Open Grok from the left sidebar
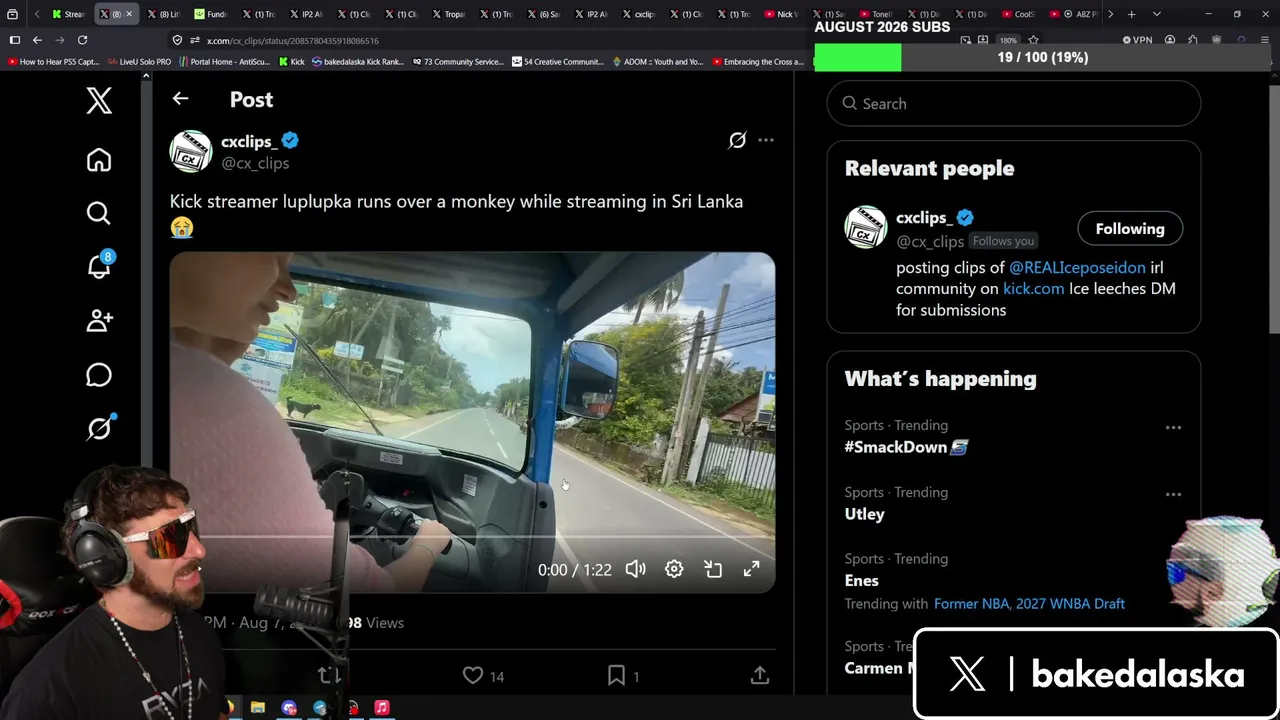This screenshot has width=1280, height=720. tap(99, 428)
